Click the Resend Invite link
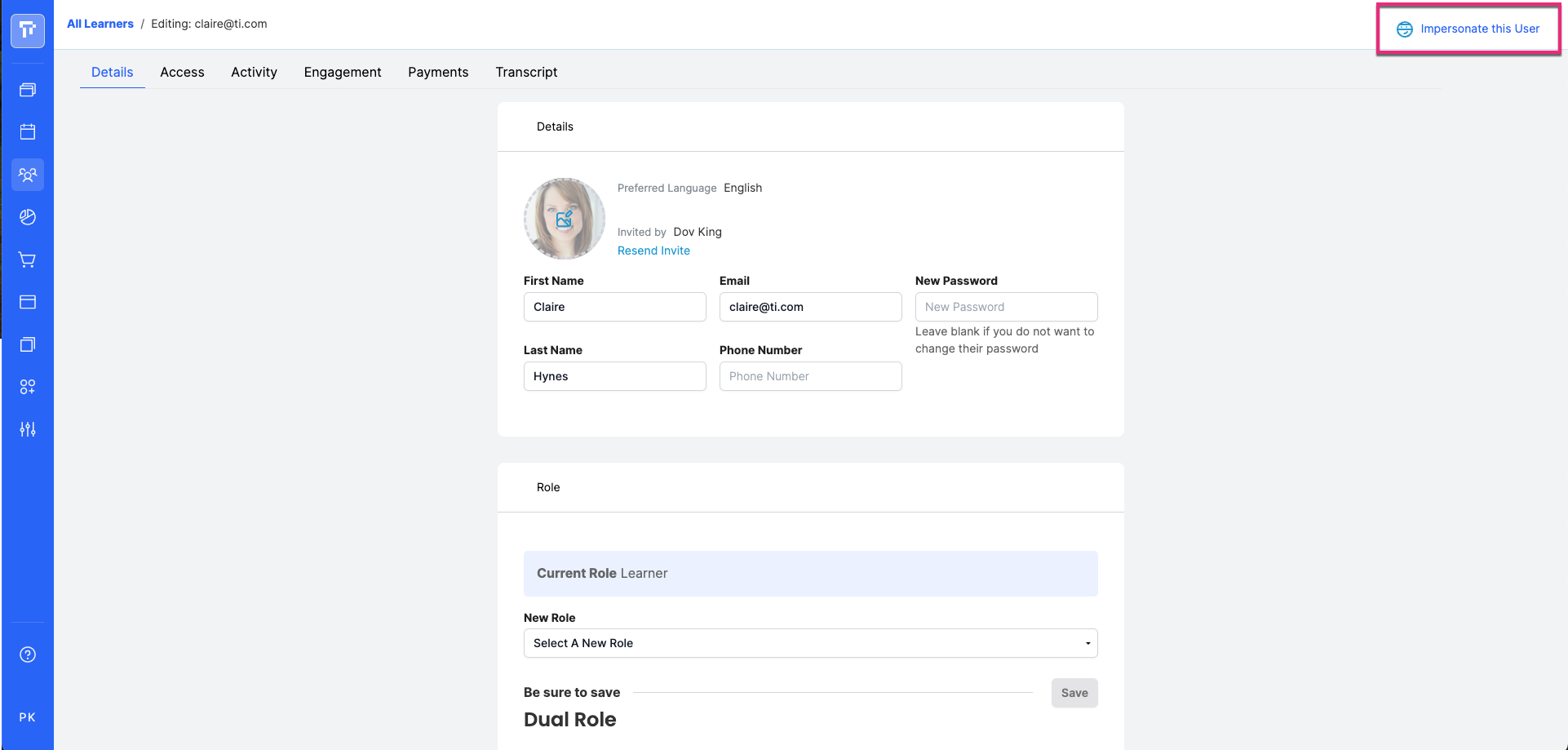Viewport: 1568px width, 750px height. (x=653, y=251)
